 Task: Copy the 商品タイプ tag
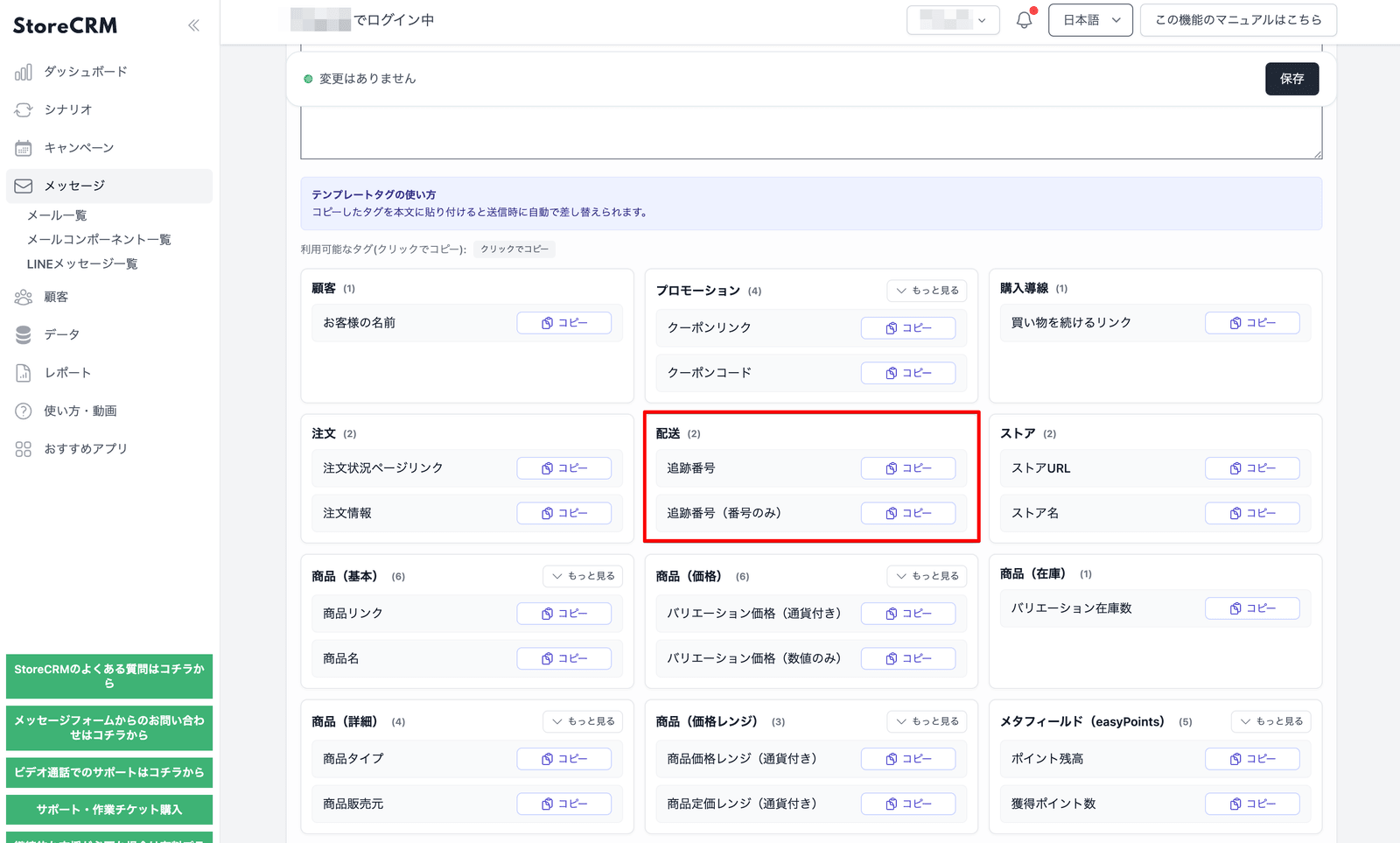tap(564, 759)
